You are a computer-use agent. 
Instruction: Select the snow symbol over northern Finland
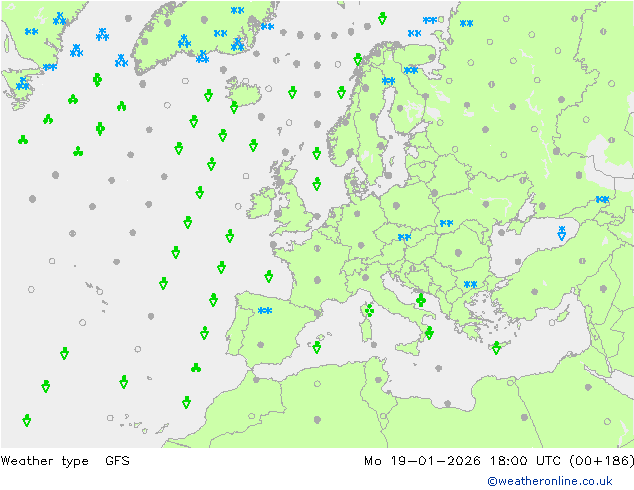pos(411,70)
